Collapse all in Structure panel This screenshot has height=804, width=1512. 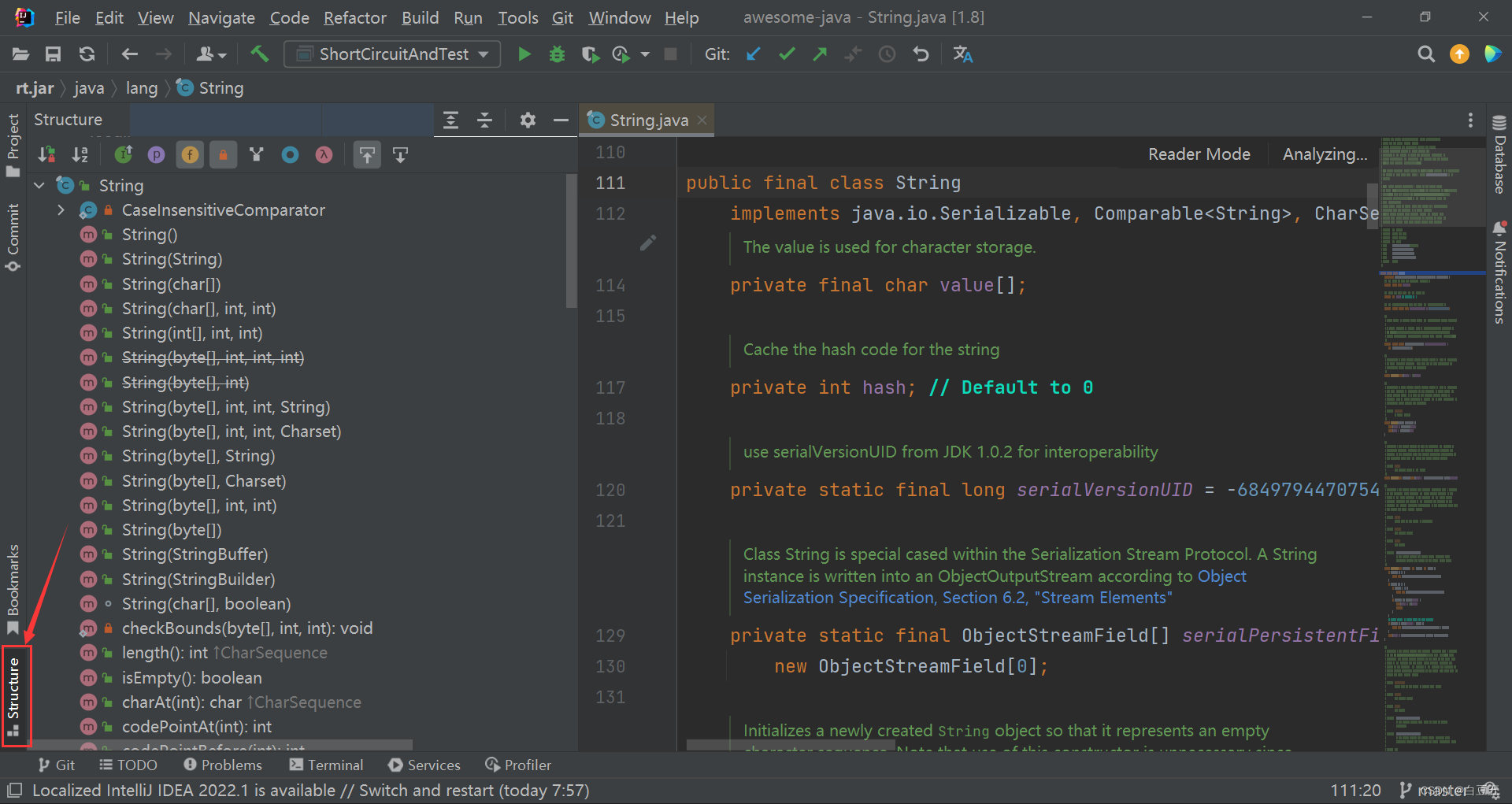484,120
